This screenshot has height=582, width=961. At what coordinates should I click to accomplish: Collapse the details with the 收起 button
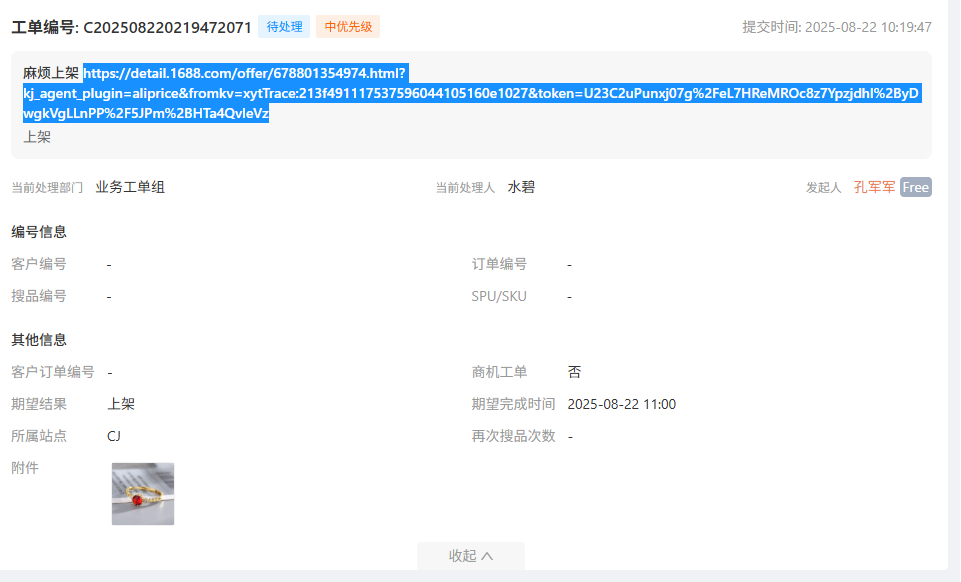pyautogui.click(x=470, y=556)
